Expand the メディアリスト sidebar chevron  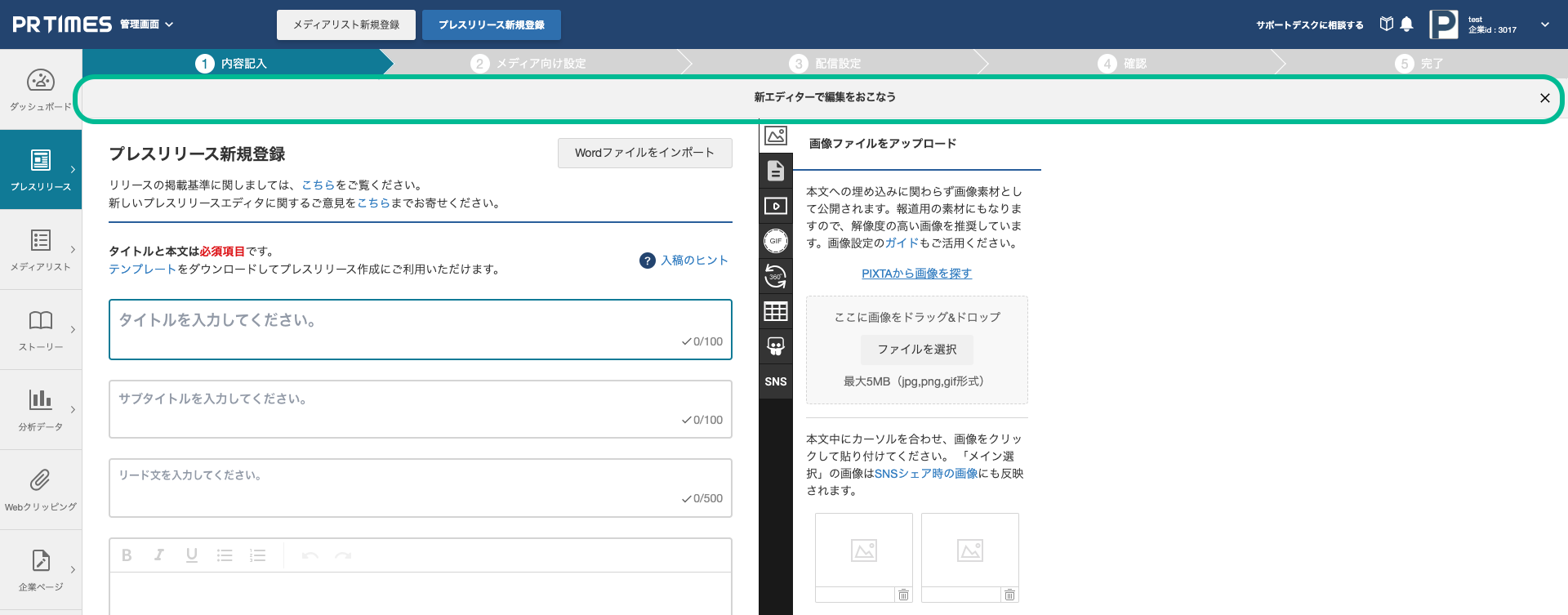click(x=73, y=250)
